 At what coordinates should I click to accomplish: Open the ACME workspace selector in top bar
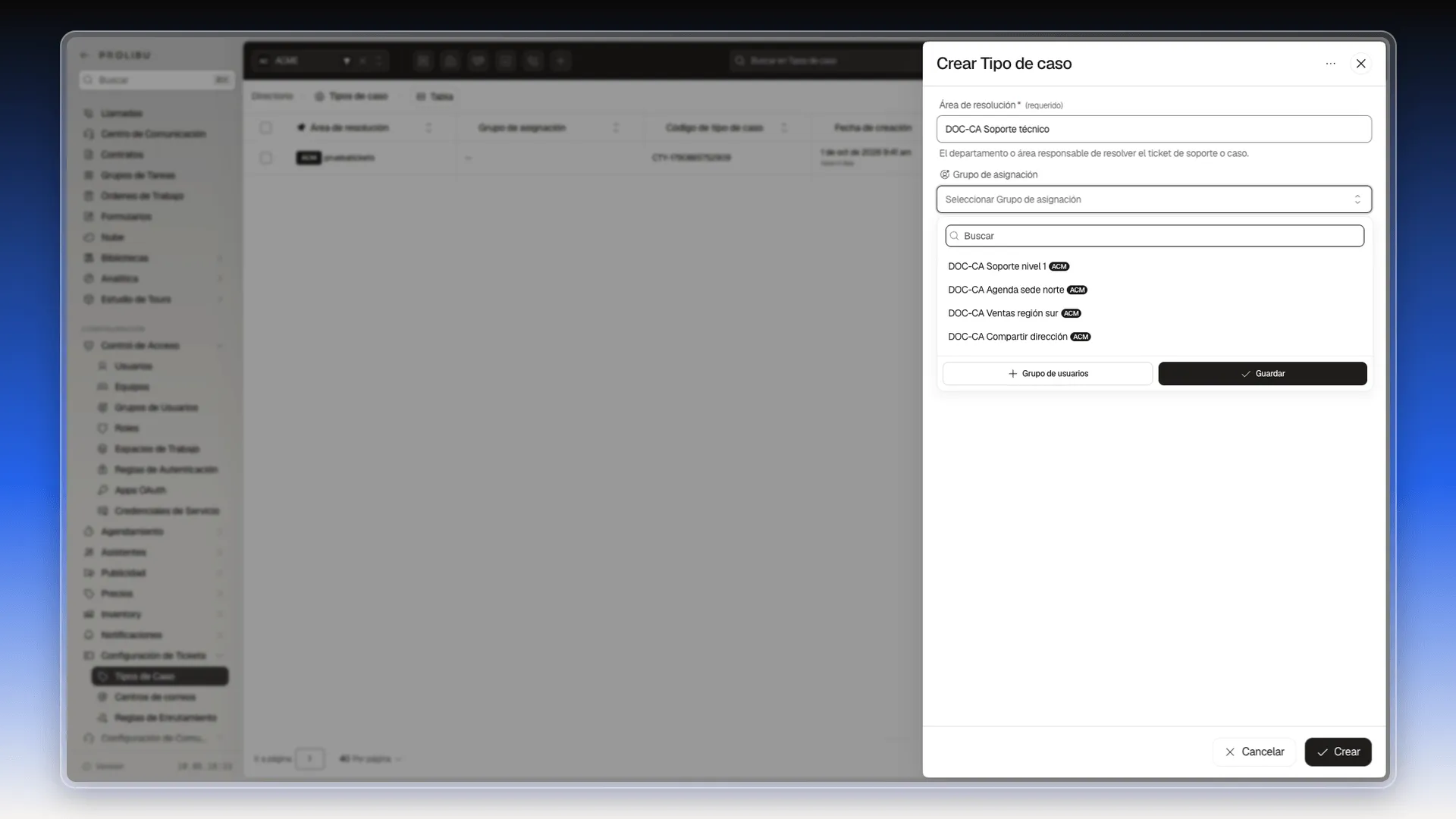(x=318, y=61)
